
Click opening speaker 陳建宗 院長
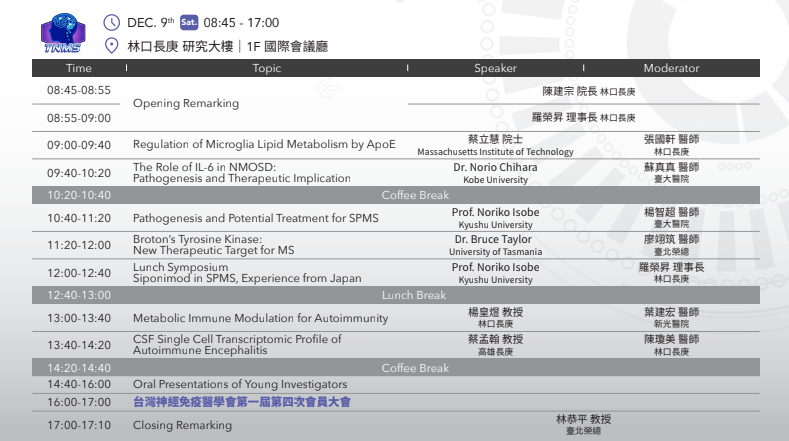click(x=570, y=91)
